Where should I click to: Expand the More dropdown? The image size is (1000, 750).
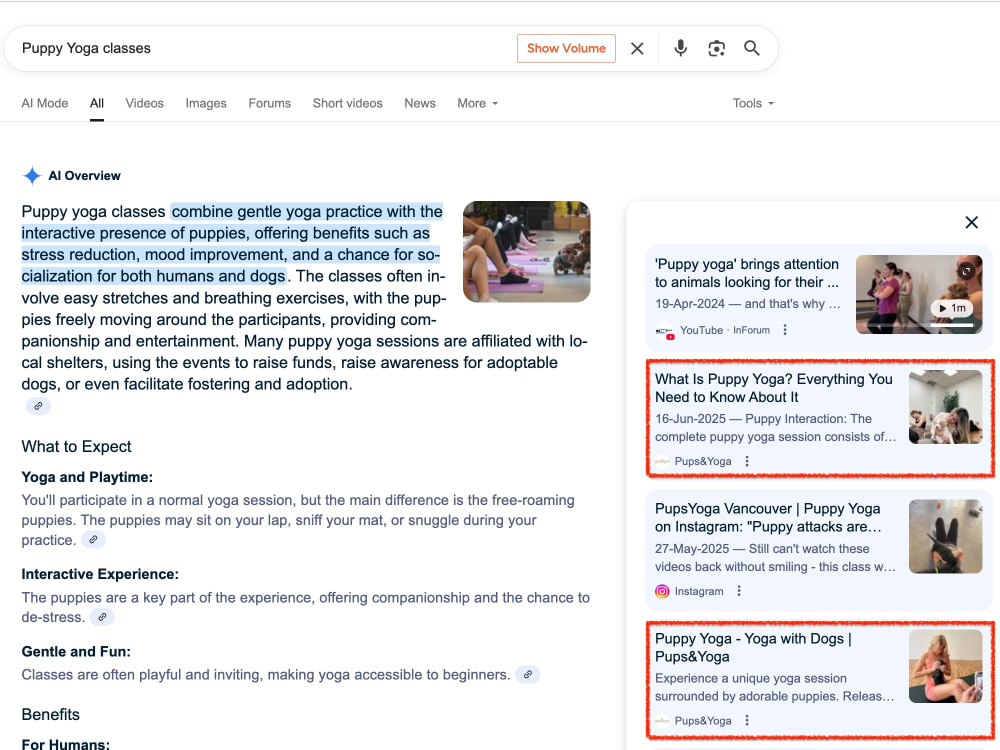(477, 103)
